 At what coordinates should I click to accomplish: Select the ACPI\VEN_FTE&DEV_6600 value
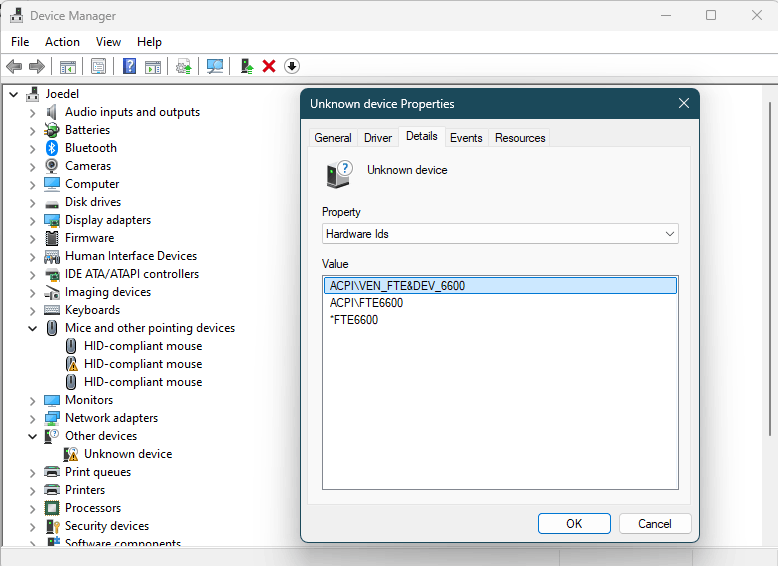(500, 286)
